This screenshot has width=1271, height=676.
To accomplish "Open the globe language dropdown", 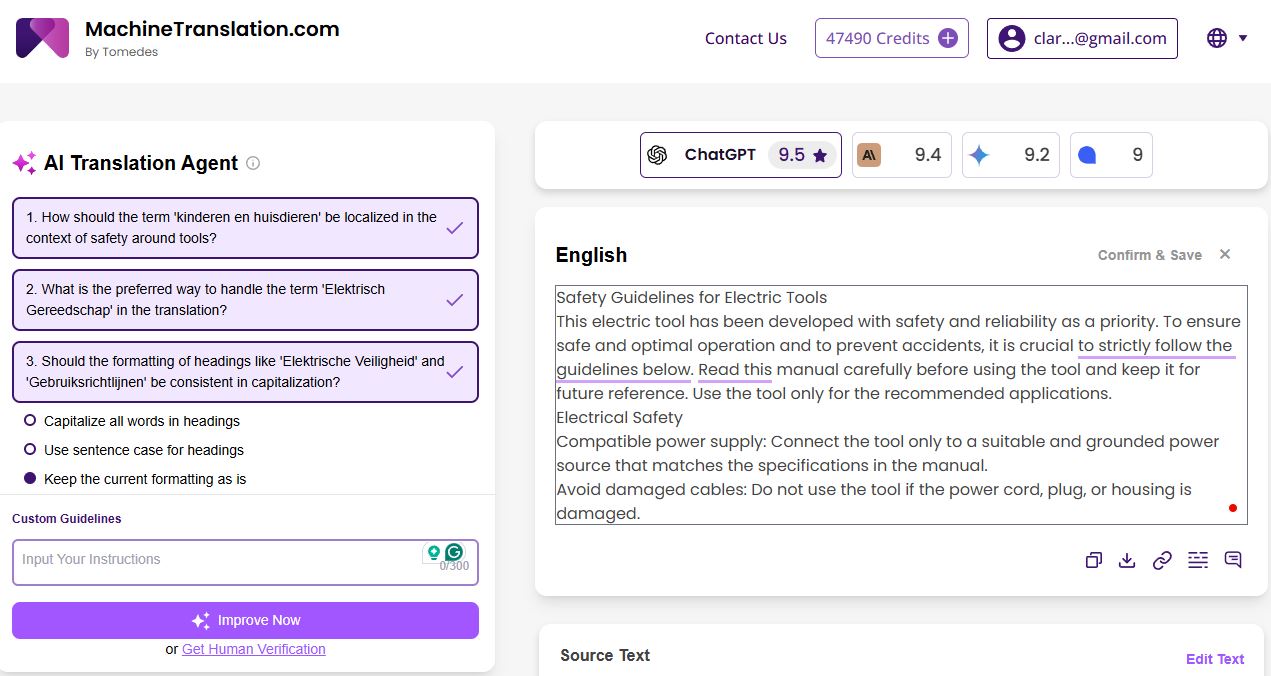I will [x=1228, y=38].
